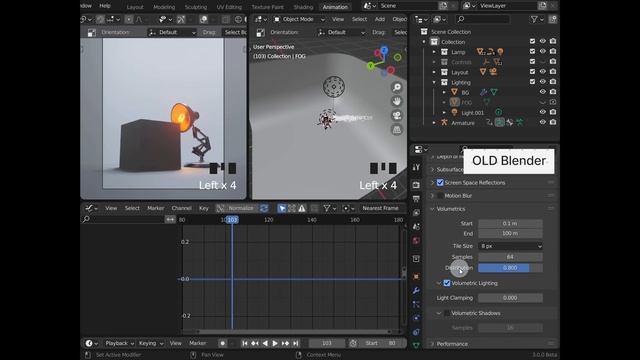
Task: Click the pan hand icon in the viewport
Action: pos(396,101)
